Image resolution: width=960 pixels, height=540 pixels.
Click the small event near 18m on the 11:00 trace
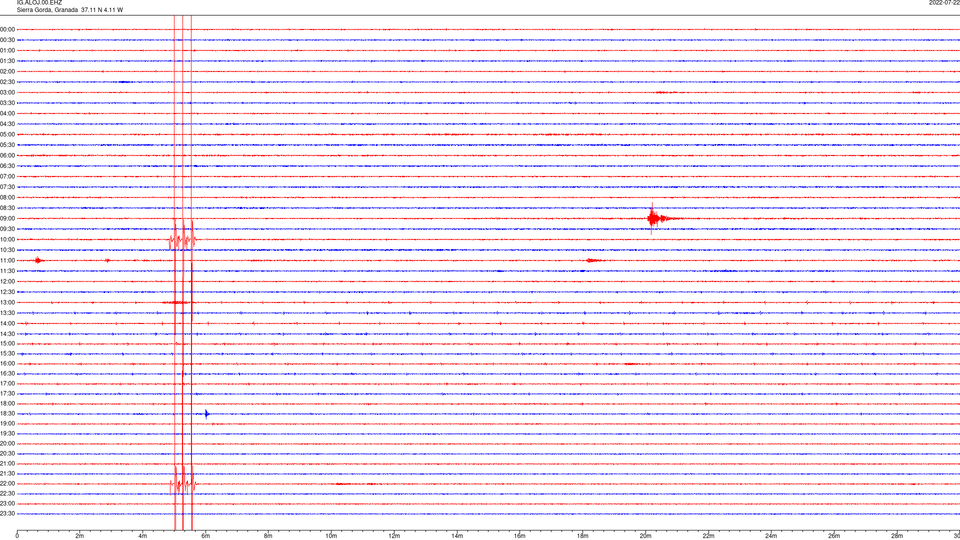[593, 260]
